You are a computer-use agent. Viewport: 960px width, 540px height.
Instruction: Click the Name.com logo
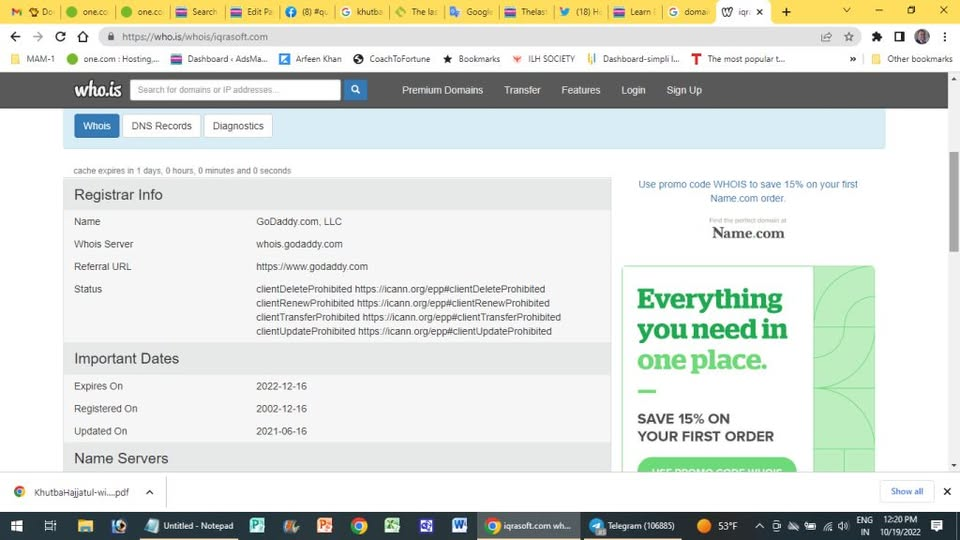tap(748, 233)
